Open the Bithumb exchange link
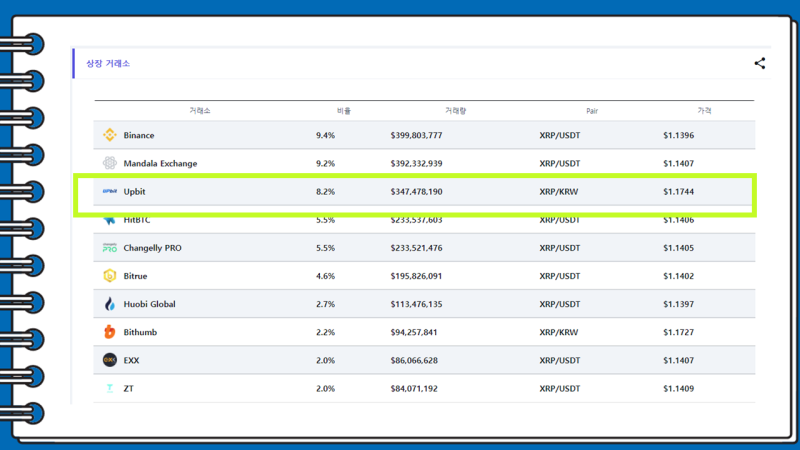 click(140, 332)
